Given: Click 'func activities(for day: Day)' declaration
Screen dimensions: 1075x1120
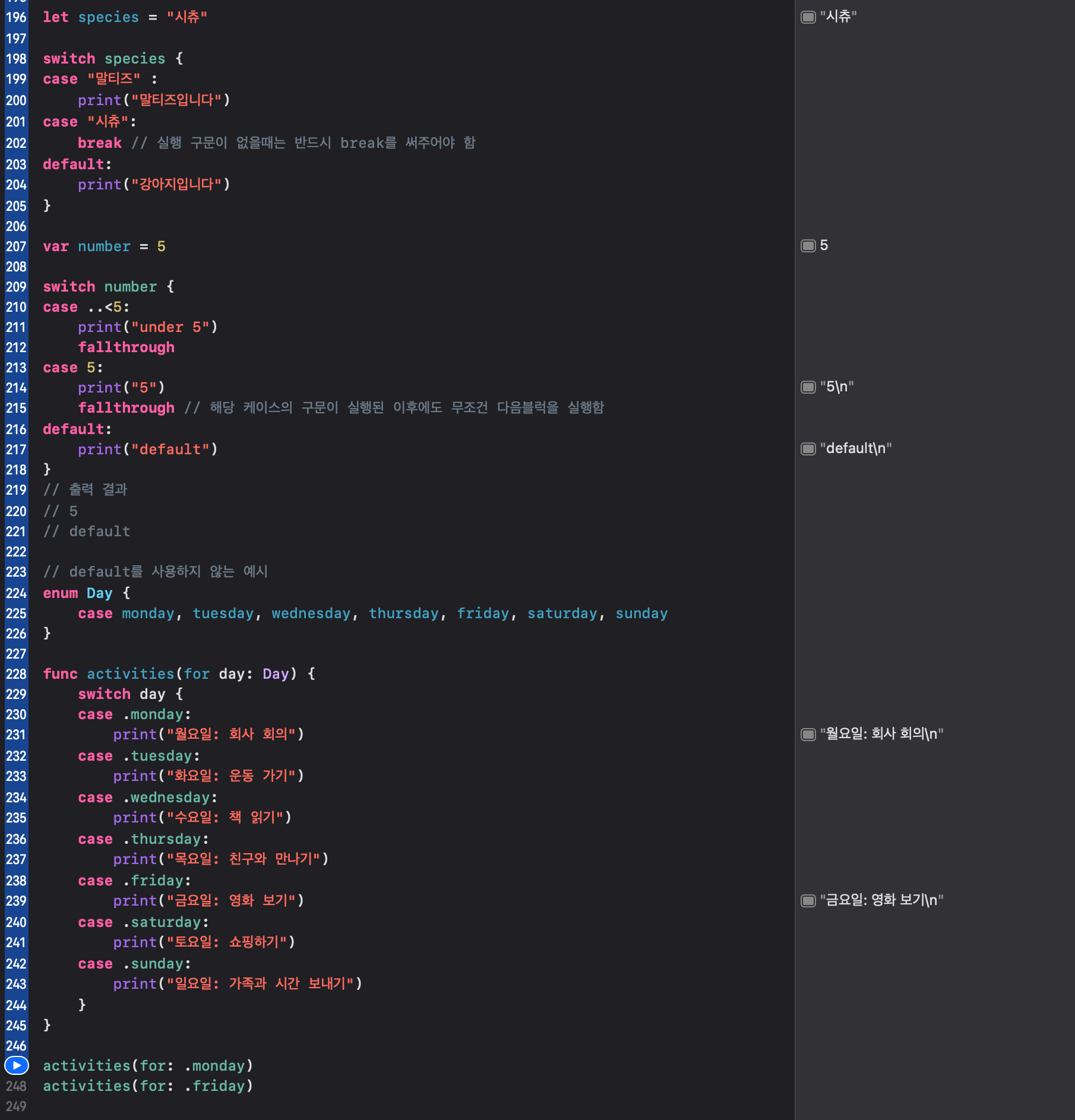Looking at the screenshot, I should (179, 674).
